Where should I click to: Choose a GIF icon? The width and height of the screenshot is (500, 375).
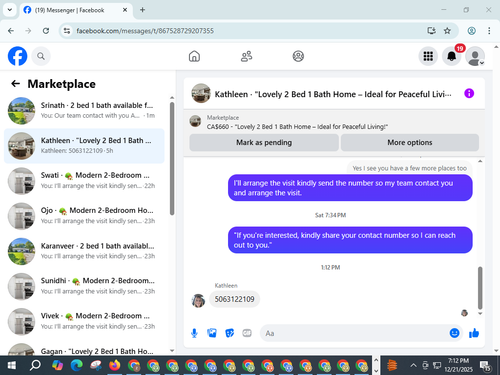coord(247,333)
